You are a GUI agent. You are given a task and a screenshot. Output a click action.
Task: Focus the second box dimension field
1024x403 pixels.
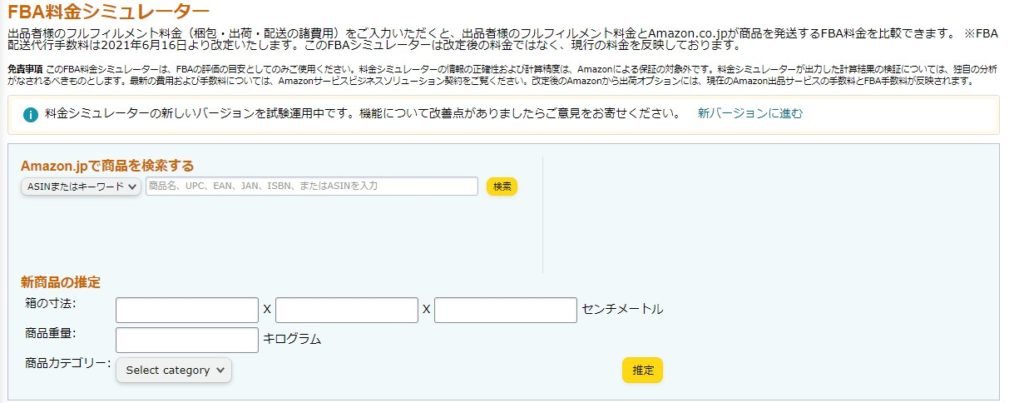coord(347,310)
